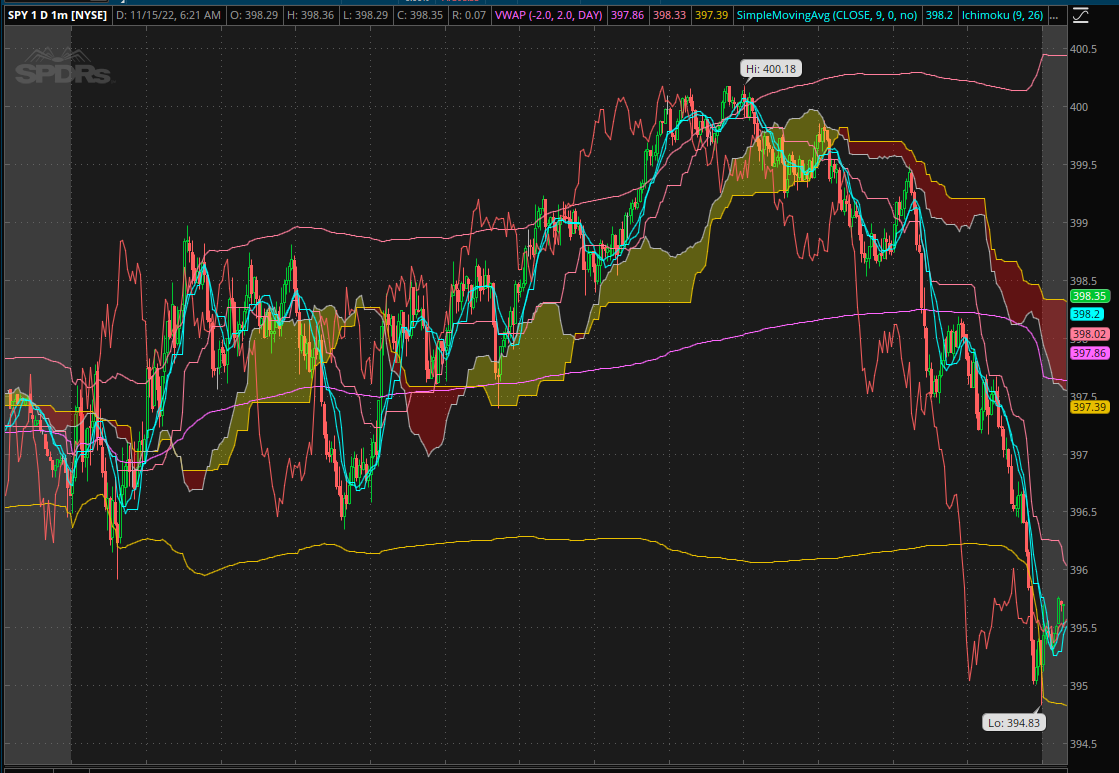This screenshot has height=773, width=1119.
Task: Click the open value O: 398.29
Action: click(x=254, y=15)
